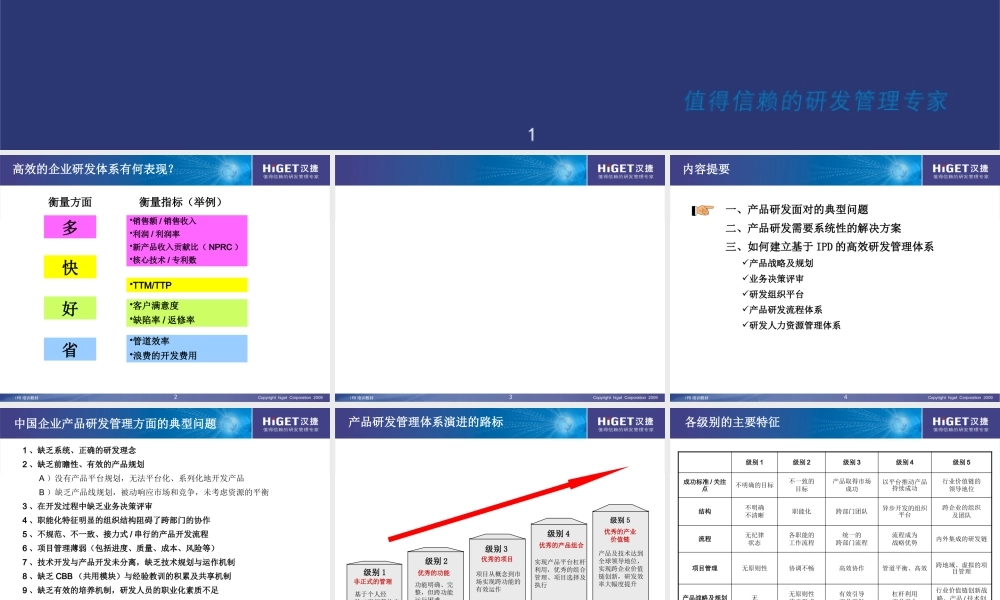Click the checkmark item 产品研发流程体系

(x=782, y=309)
